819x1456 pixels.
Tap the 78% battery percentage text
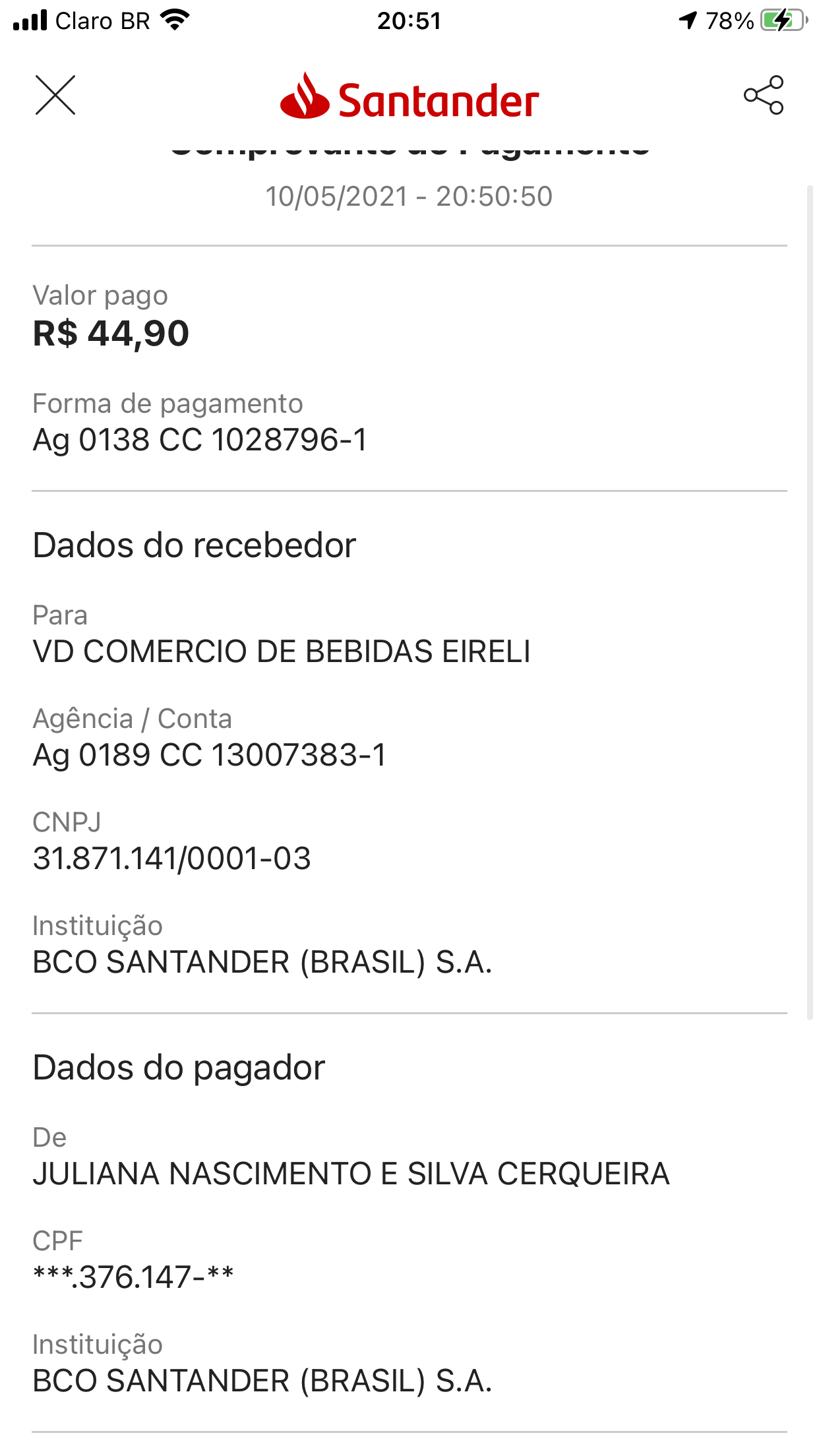coord(729,20)
